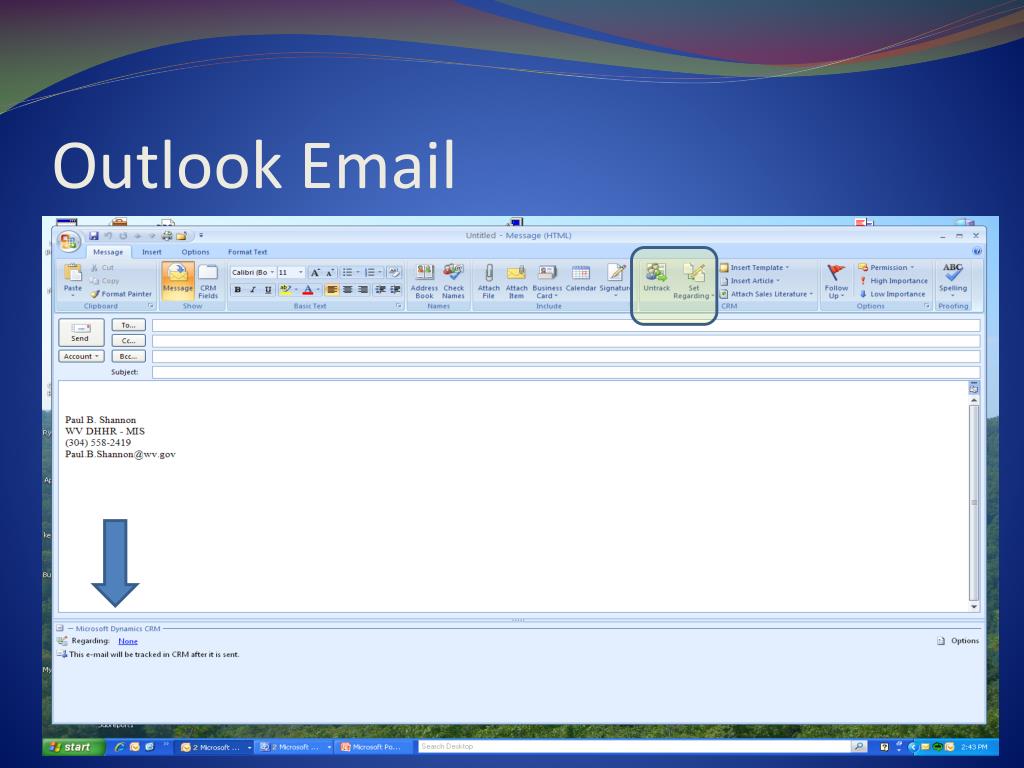Open CRM pane Options

coord(958,641)
